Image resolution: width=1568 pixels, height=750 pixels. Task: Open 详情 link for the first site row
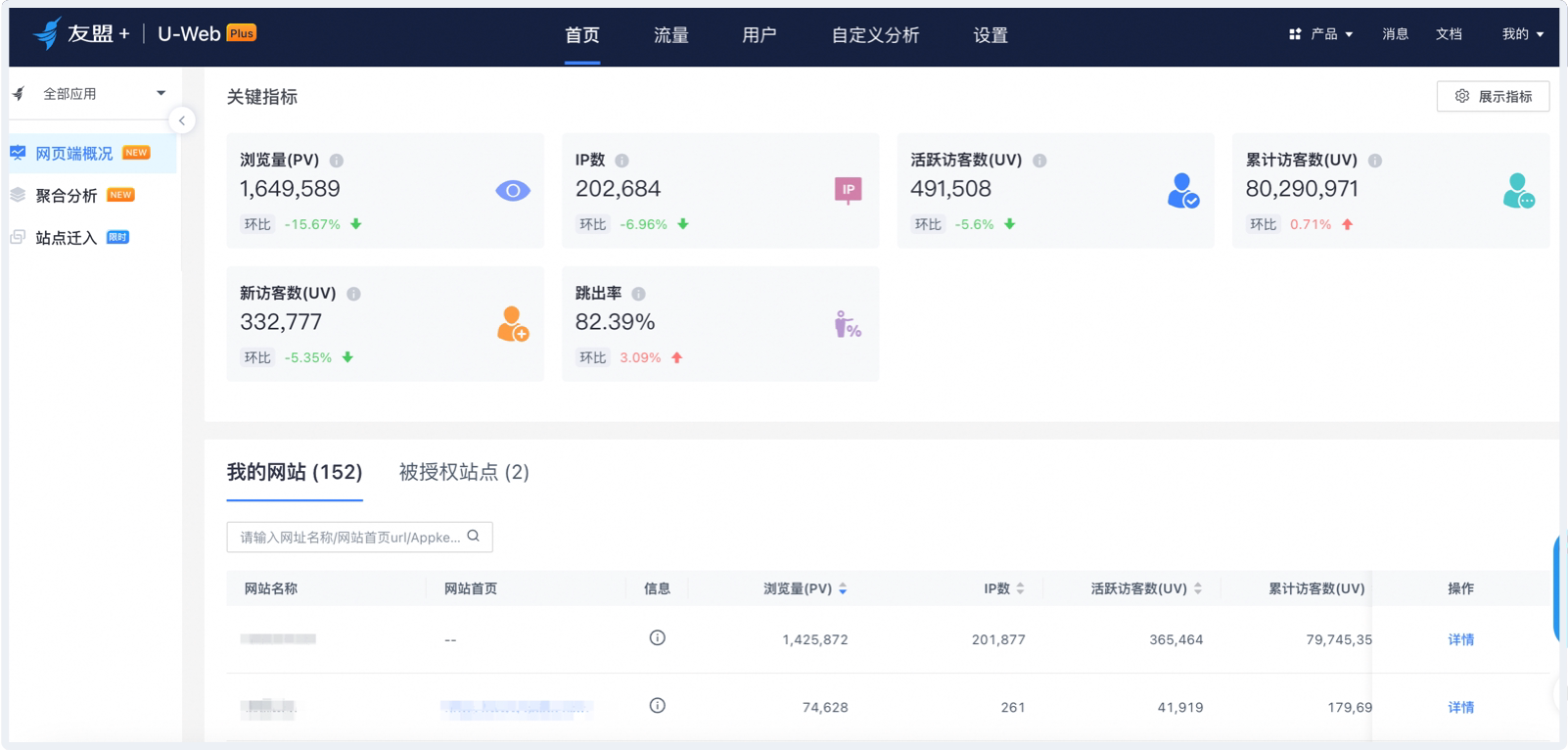pos(1460,639)
